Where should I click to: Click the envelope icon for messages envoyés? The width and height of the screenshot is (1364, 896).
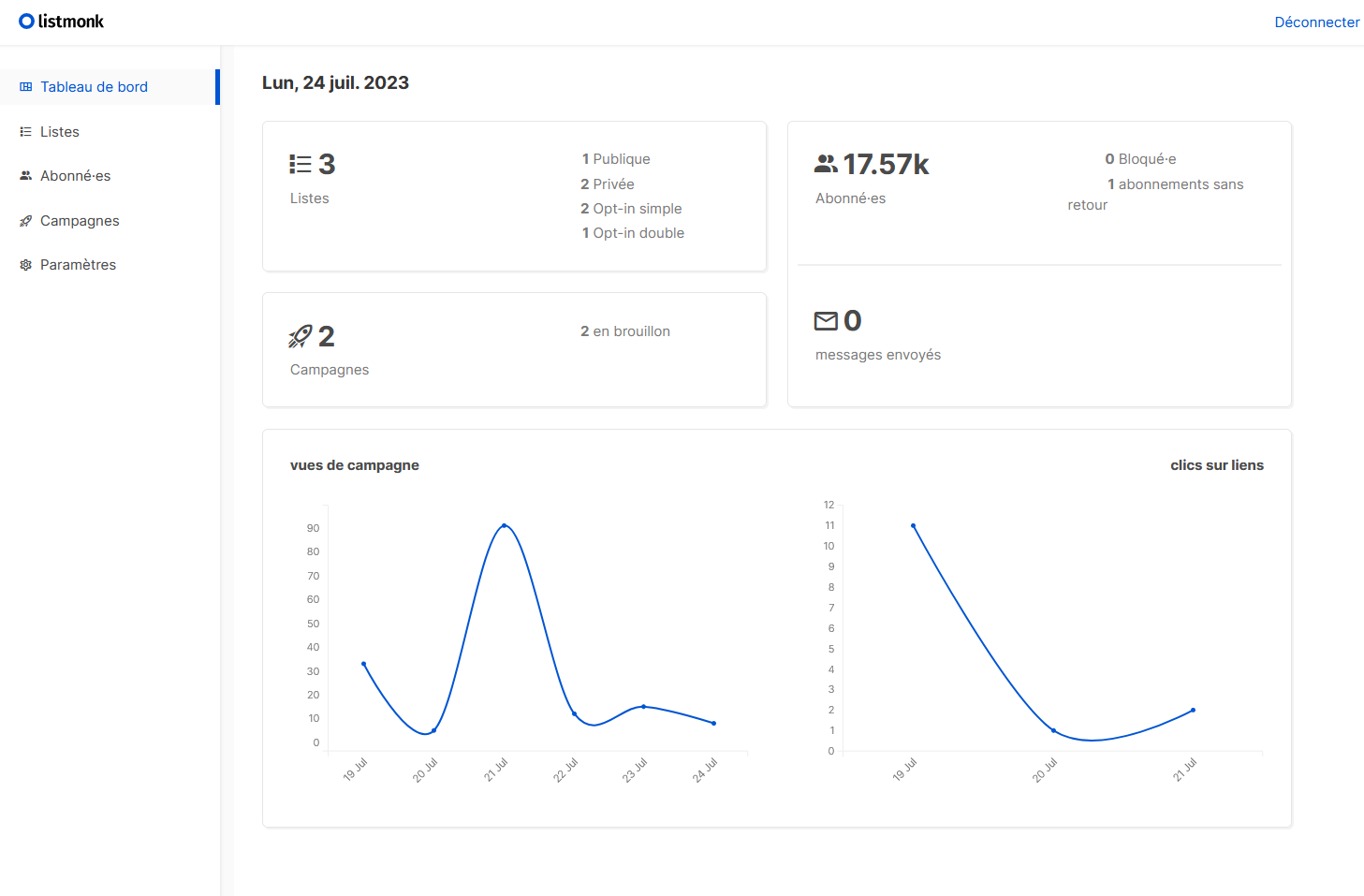(x=826, y=321)
